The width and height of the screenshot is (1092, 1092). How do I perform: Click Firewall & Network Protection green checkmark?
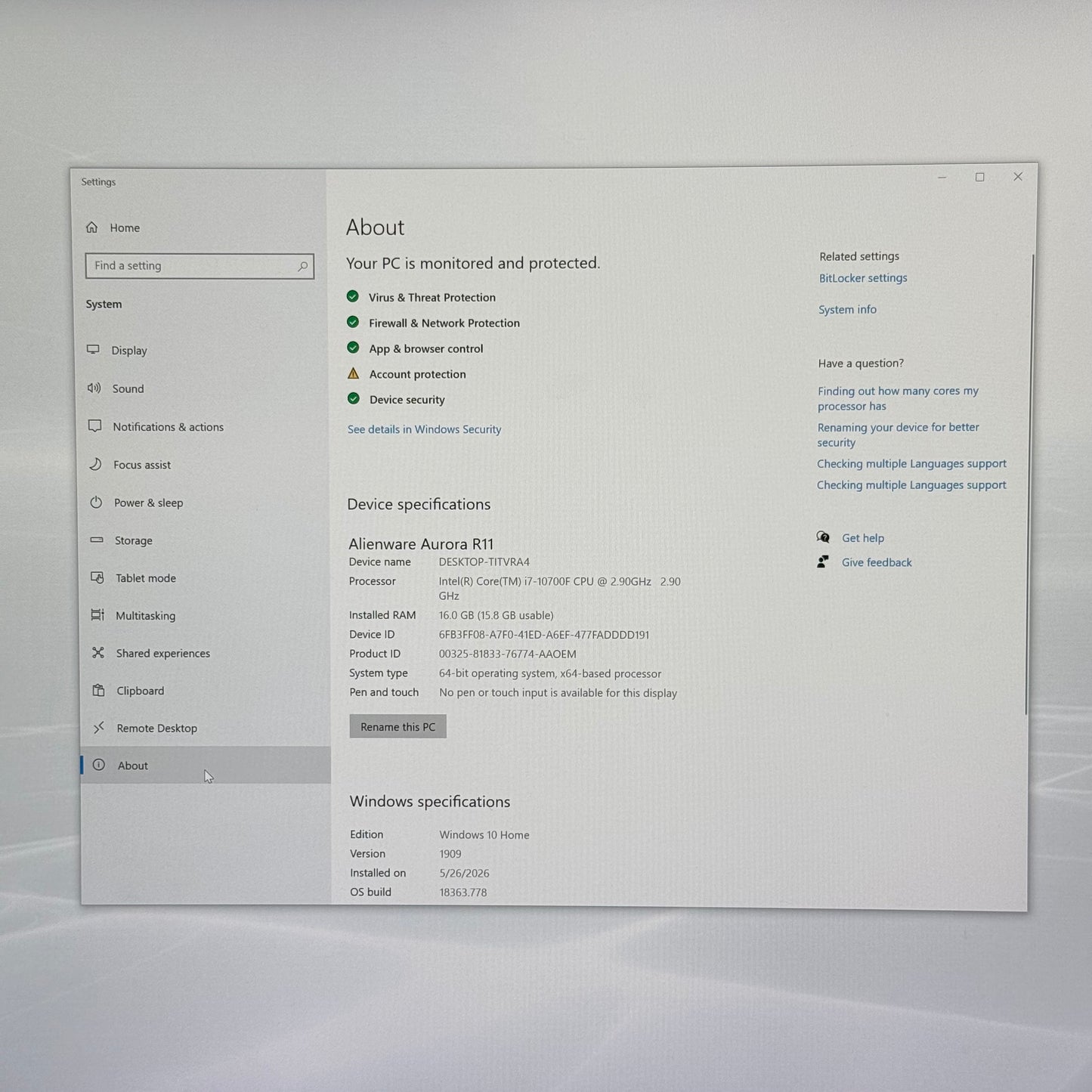(353, 322)
